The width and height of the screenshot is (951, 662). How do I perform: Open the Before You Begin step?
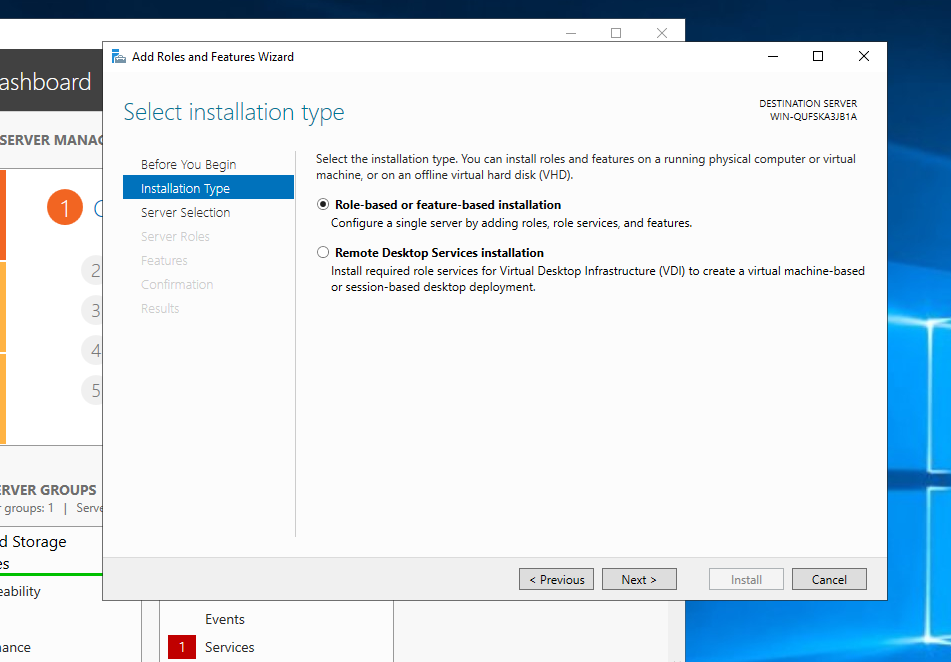[x=189, y=164]
